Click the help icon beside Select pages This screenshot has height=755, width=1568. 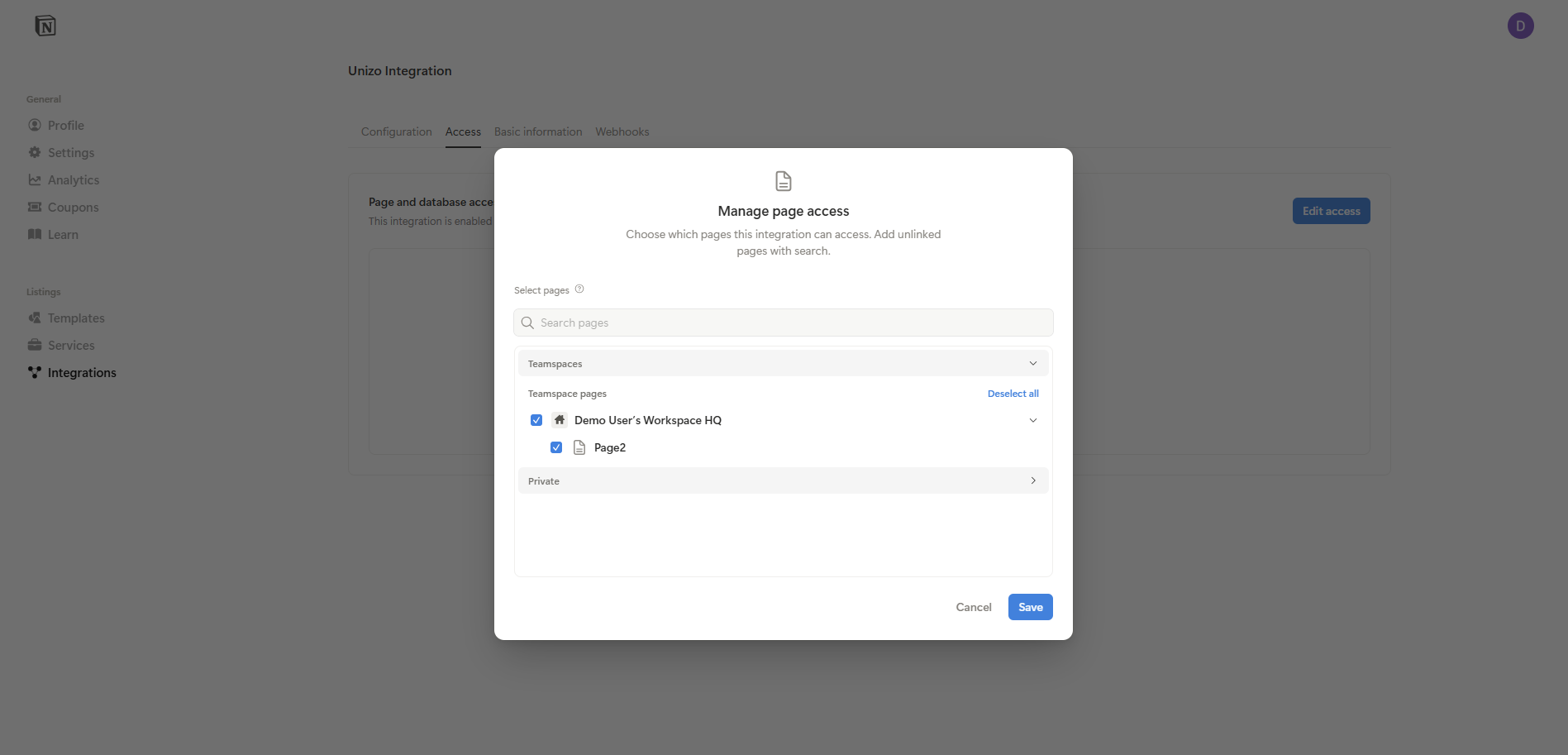(x=579, y=289)
